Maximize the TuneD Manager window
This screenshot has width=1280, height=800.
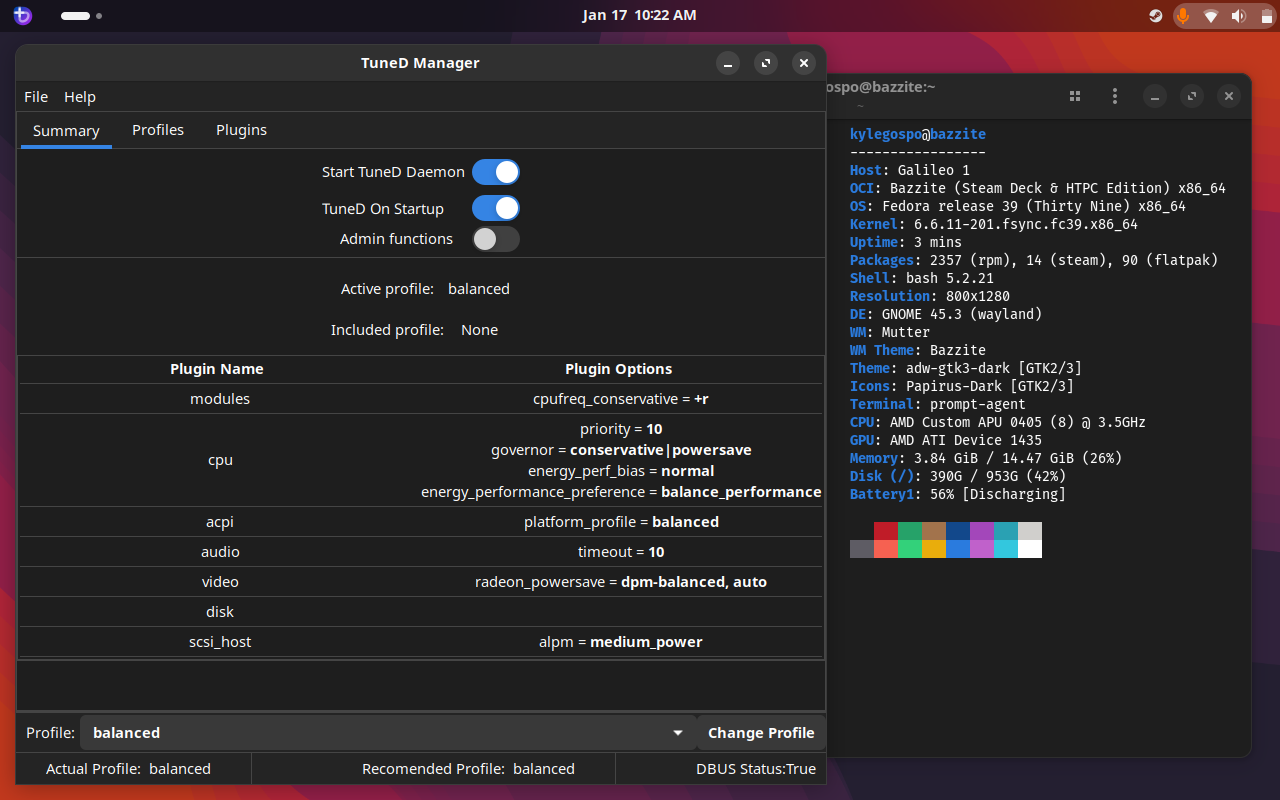tap(766, 63)
